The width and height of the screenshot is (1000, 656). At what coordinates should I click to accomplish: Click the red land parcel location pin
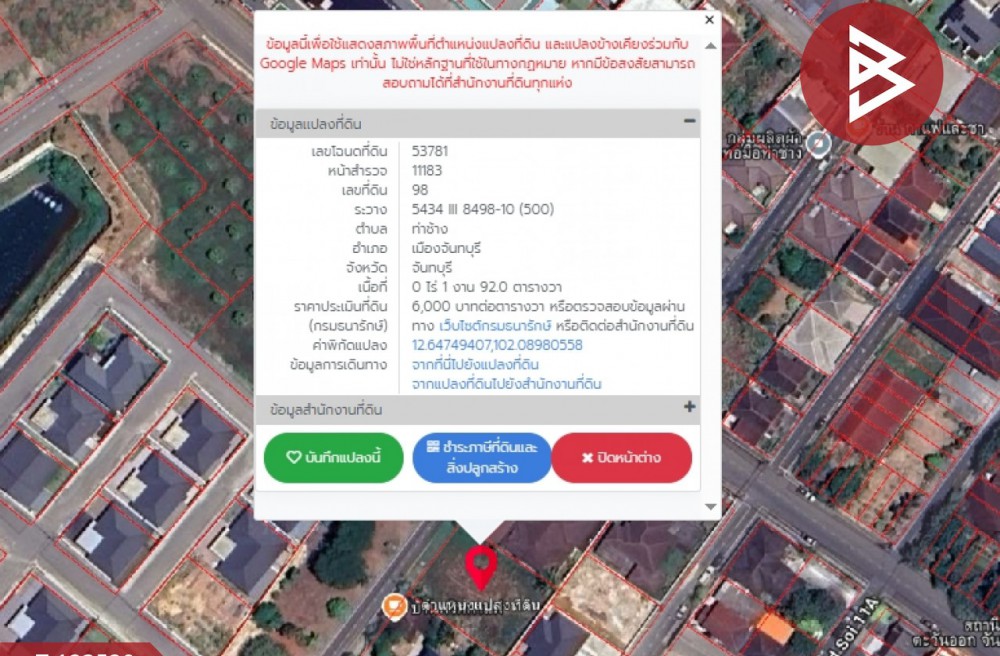(x=480, y=566)
